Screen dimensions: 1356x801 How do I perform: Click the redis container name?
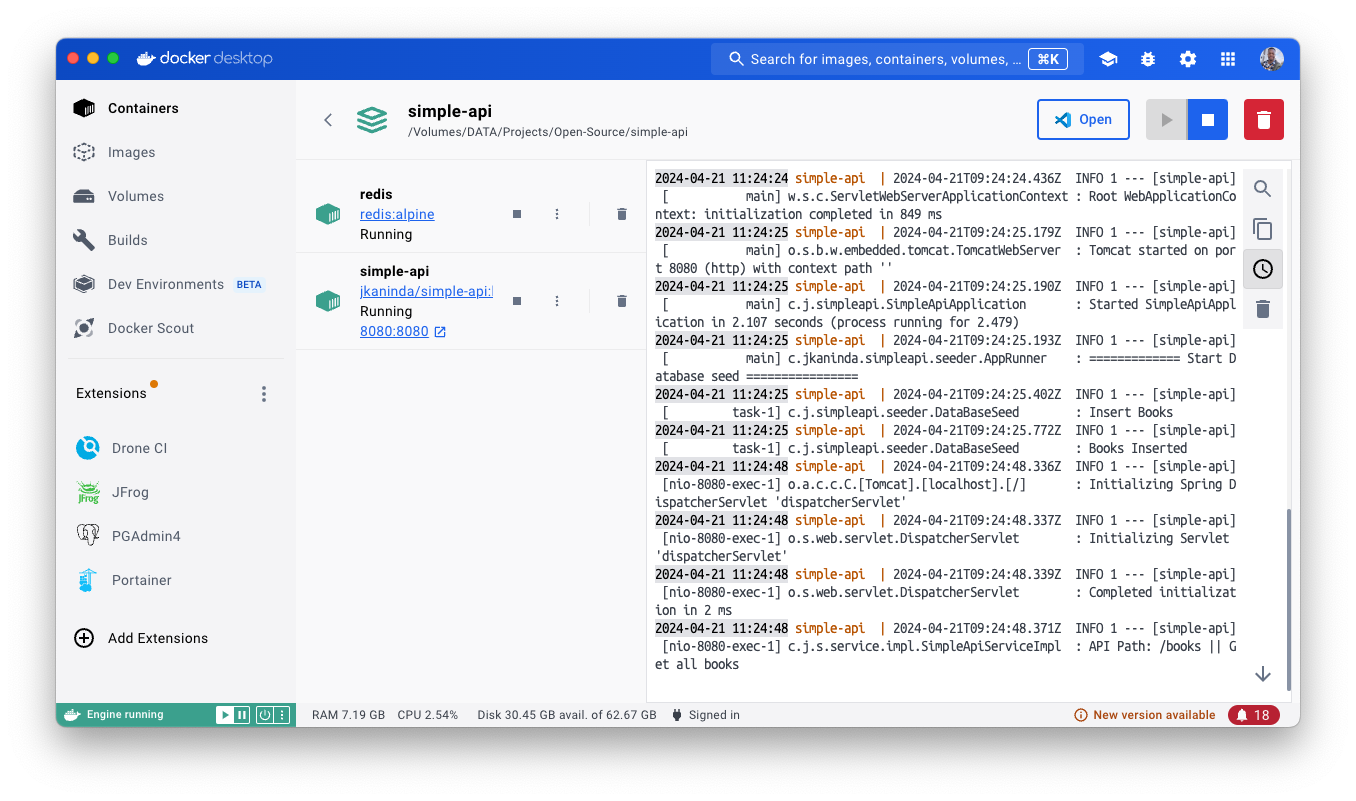tap(376, 194)
